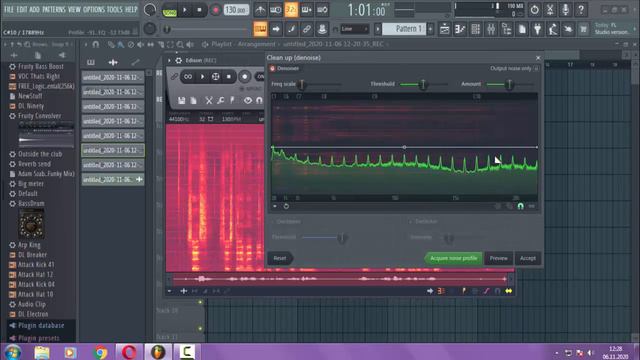Click the yellow double-arrow icon in Edison footer
The image size is (640, 360).
[x=509, y=291]
